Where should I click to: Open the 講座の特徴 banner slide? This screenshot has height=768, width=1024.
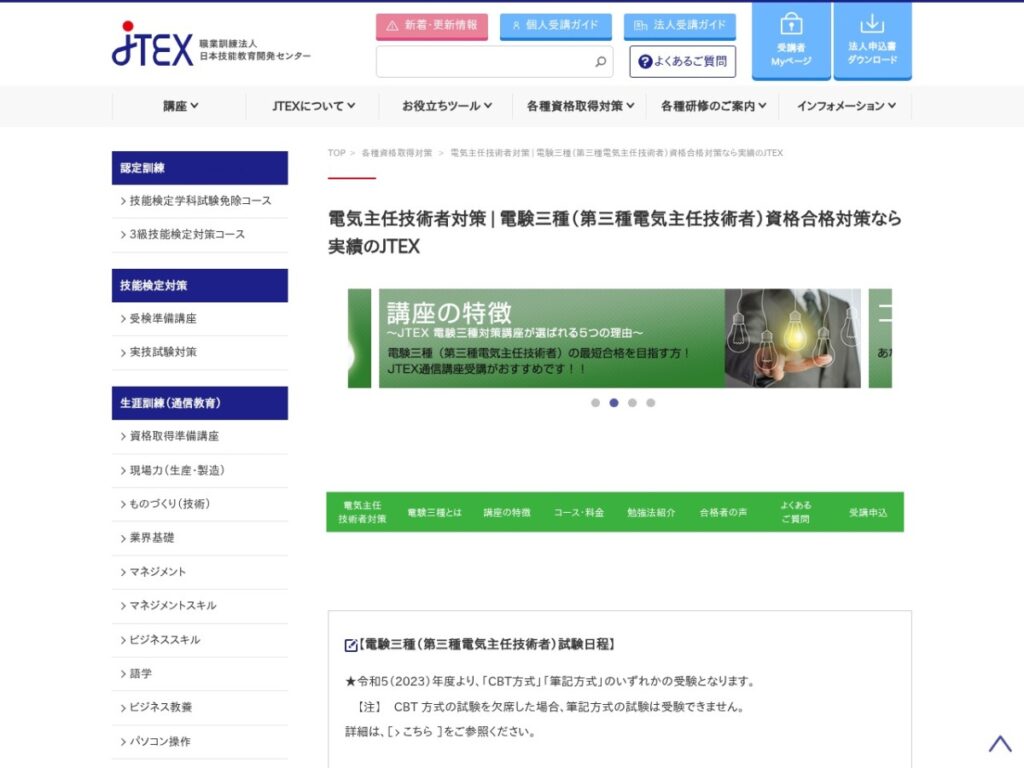point(620,338)
